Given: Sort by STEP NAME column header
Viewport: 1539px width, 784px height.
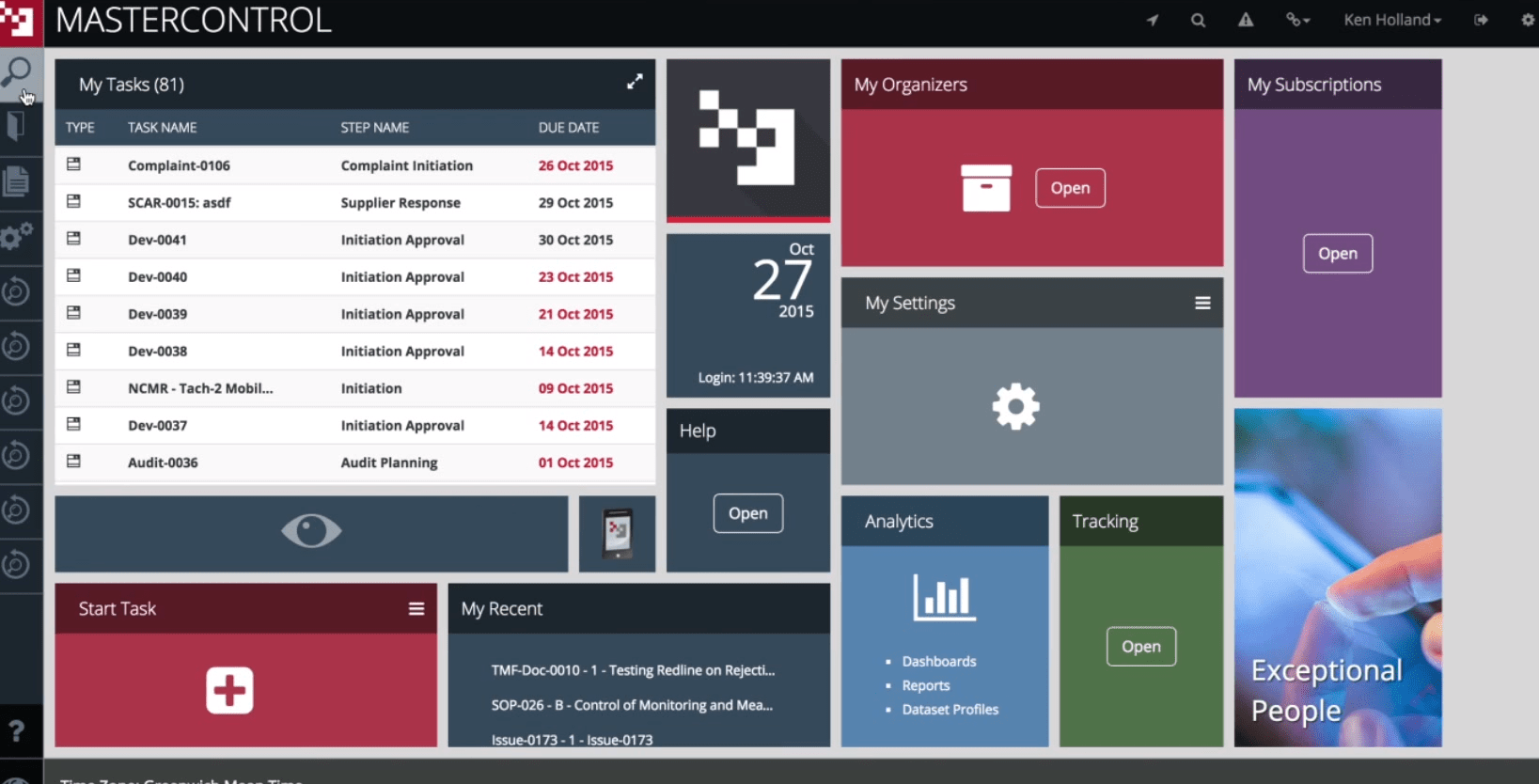Looking at the screenshot, I should pos(375,127).
